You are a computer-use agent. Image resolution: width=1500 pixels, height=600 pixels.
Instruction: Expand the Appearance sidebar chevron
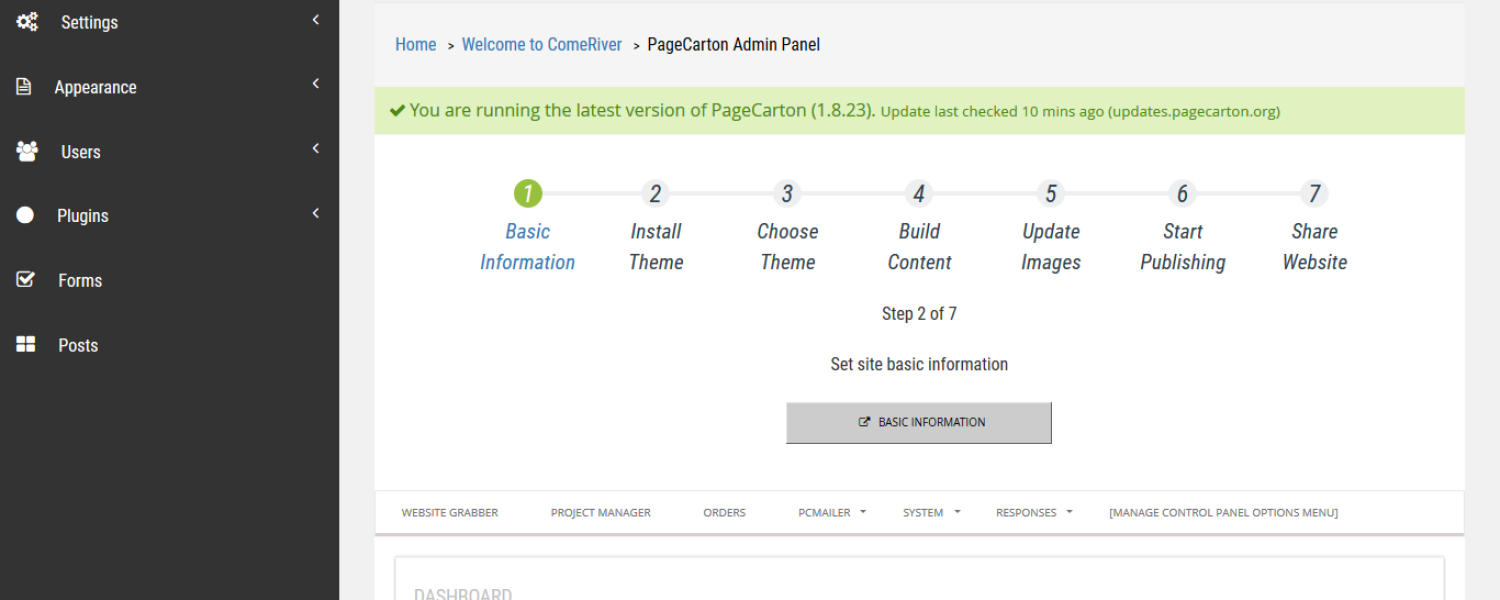pyautogui.click(x=316, y=84)
